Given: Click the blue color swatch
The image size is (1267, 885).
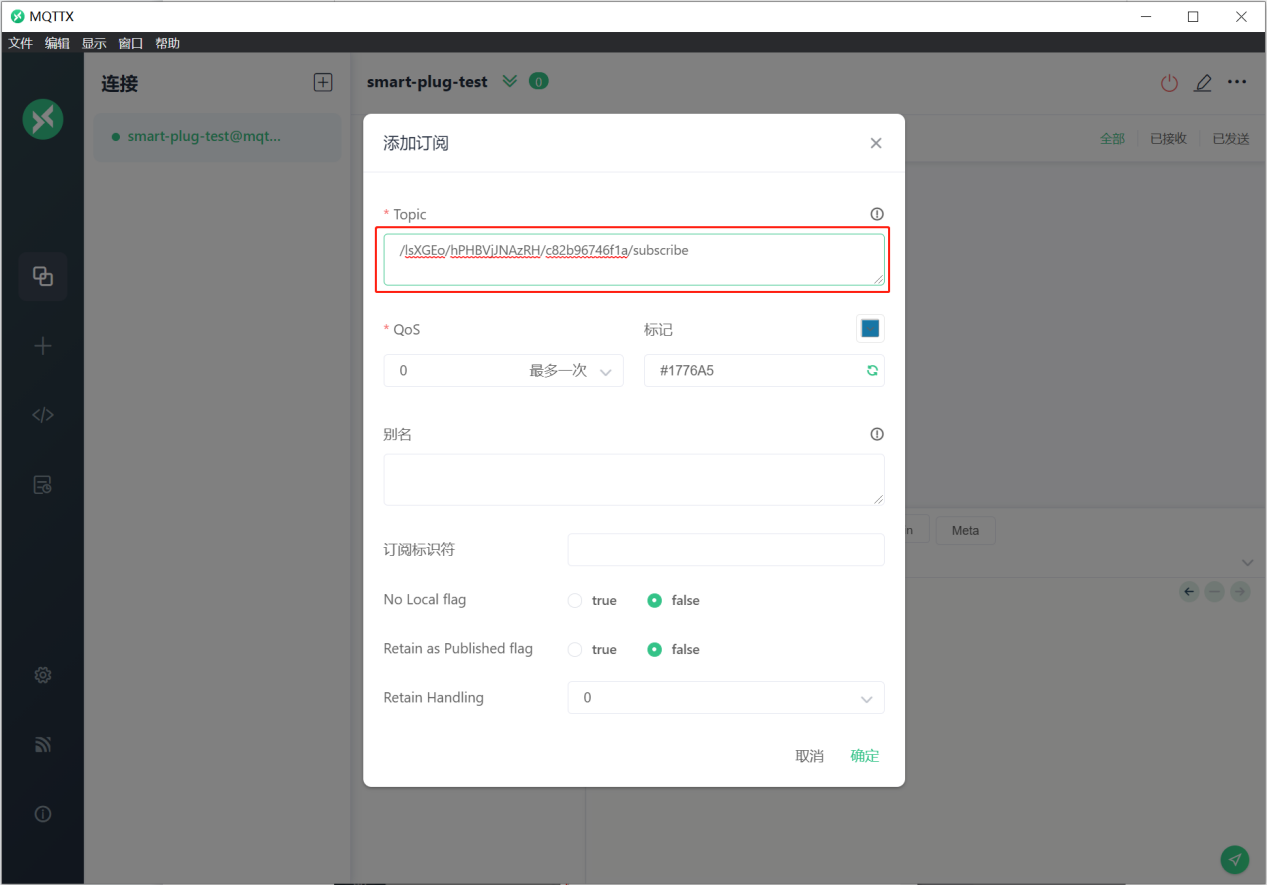Looking at the screenshot, I should click(870, 329).
